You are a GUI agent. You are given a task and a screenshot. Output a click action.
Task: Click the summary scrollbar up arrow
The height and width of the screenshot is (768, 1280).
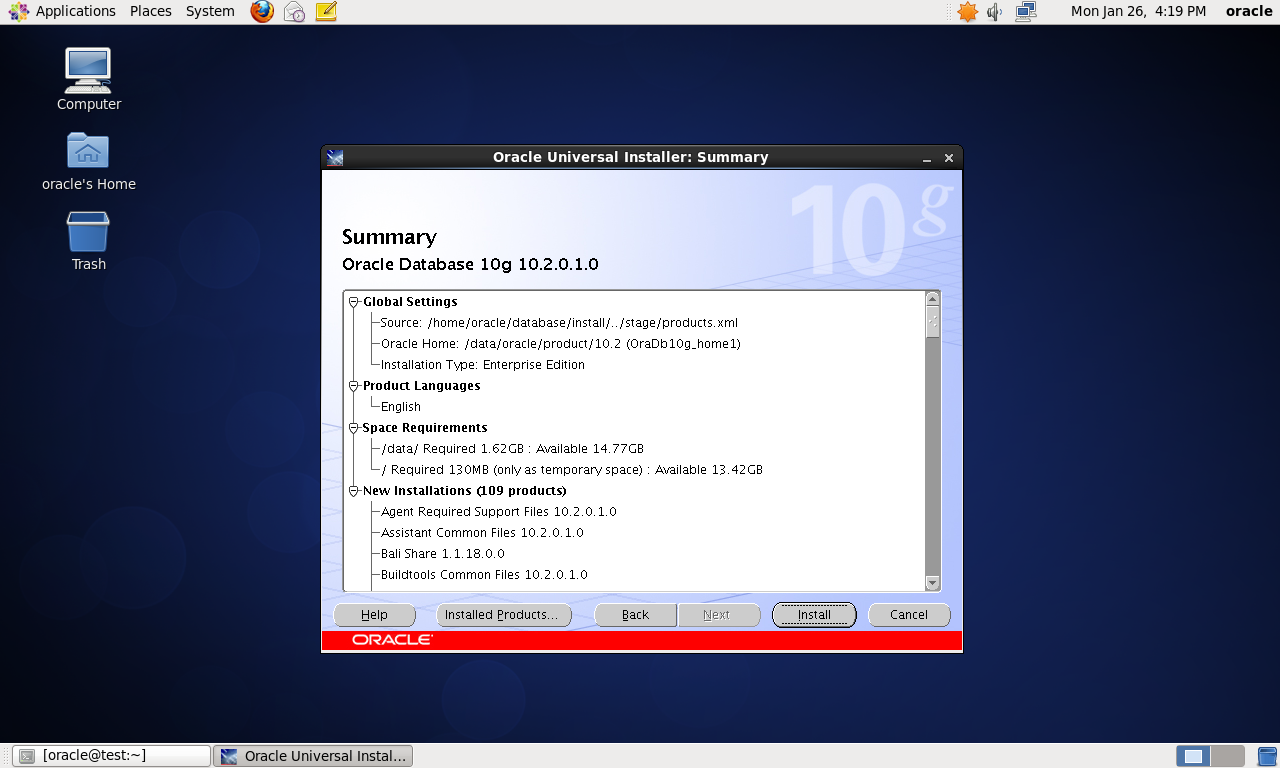click(x=933, y=299)
